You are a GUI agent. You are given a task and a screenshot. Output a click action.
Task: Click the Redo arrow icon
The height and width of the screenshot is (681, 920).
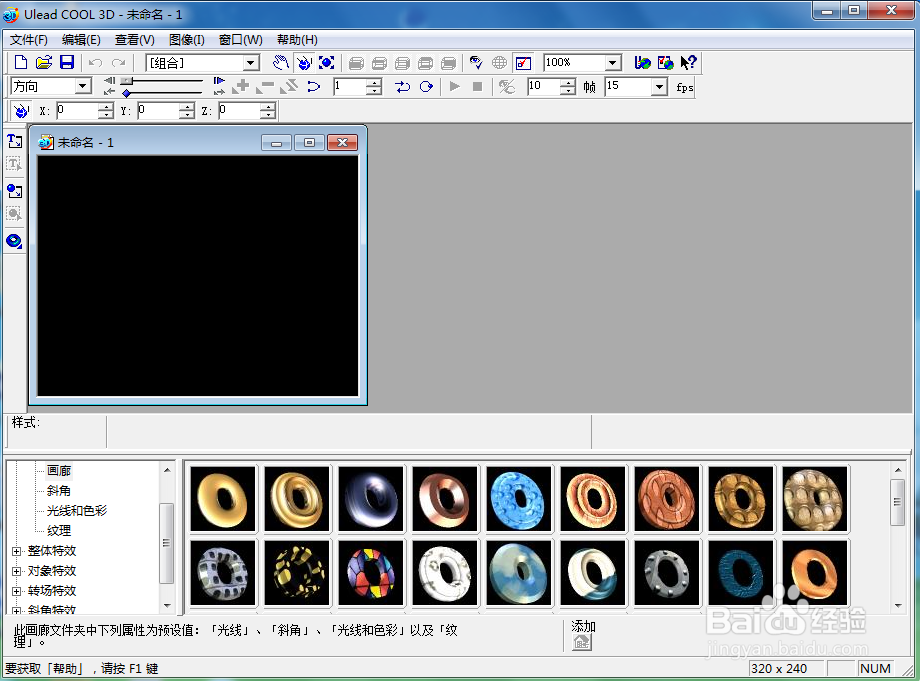(x=119, y=63)
